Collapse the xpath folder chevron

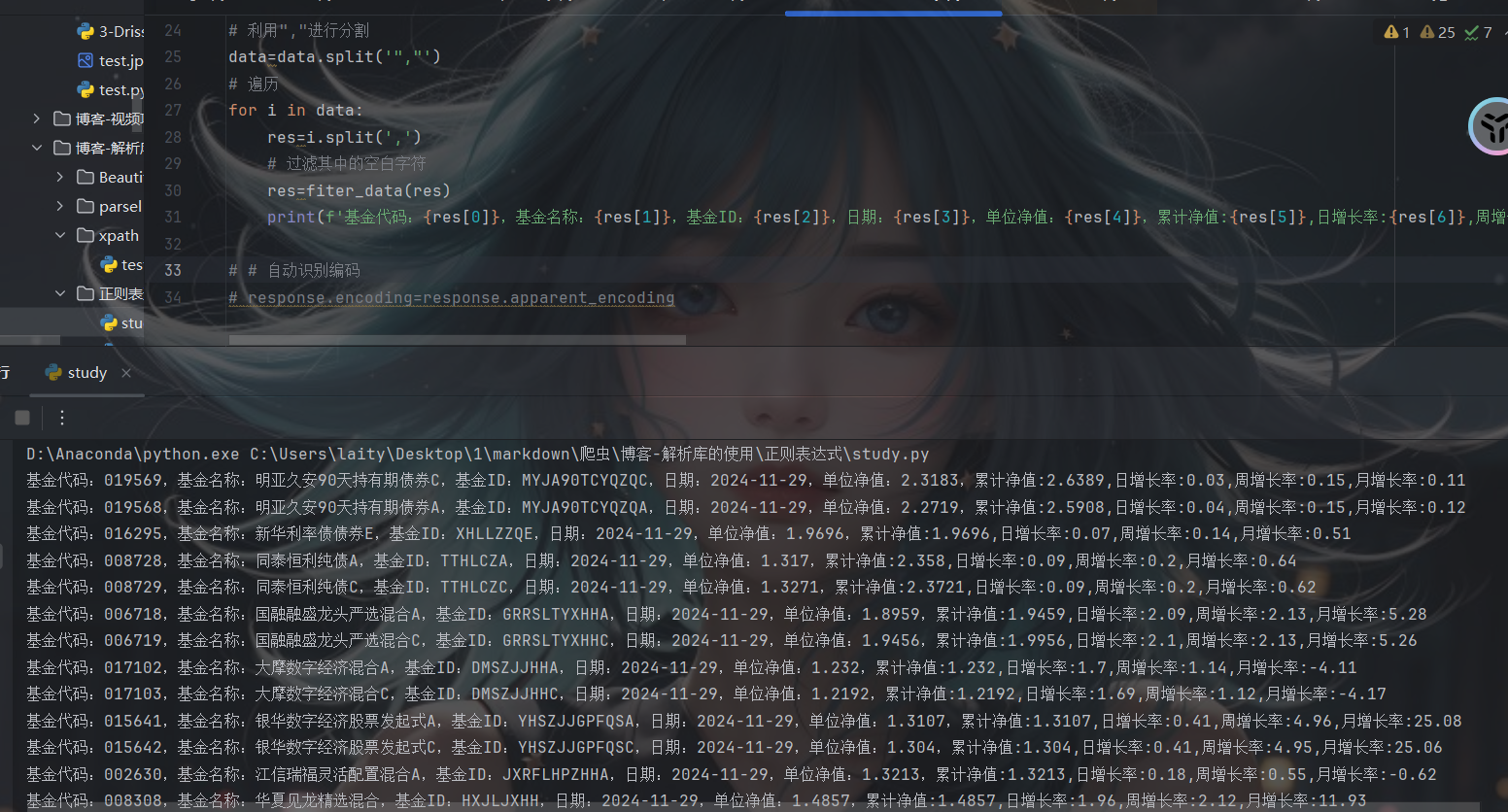[60, 235]
